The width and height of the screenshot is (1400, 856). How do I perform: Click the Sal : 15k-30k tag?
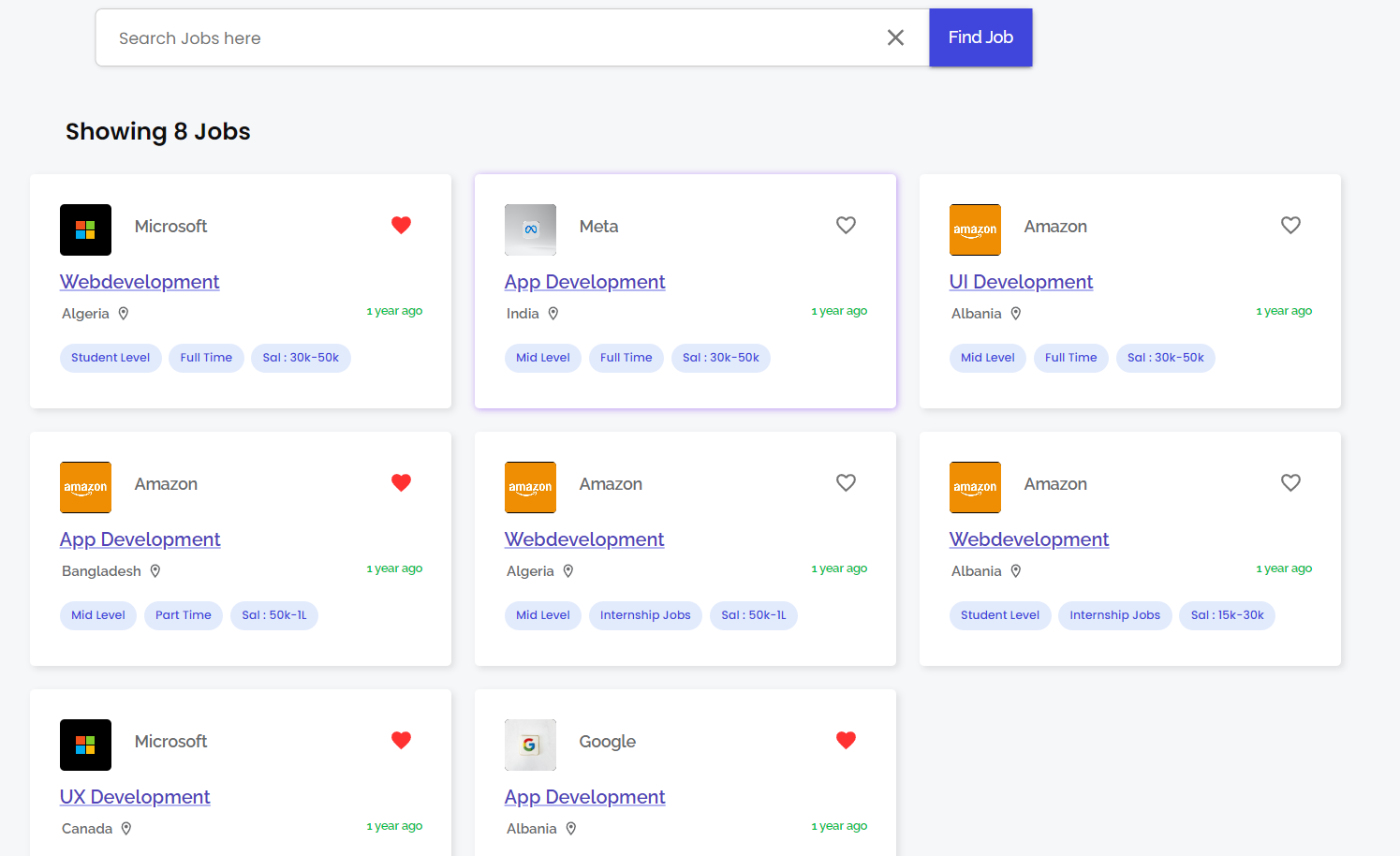(1228, 615)
